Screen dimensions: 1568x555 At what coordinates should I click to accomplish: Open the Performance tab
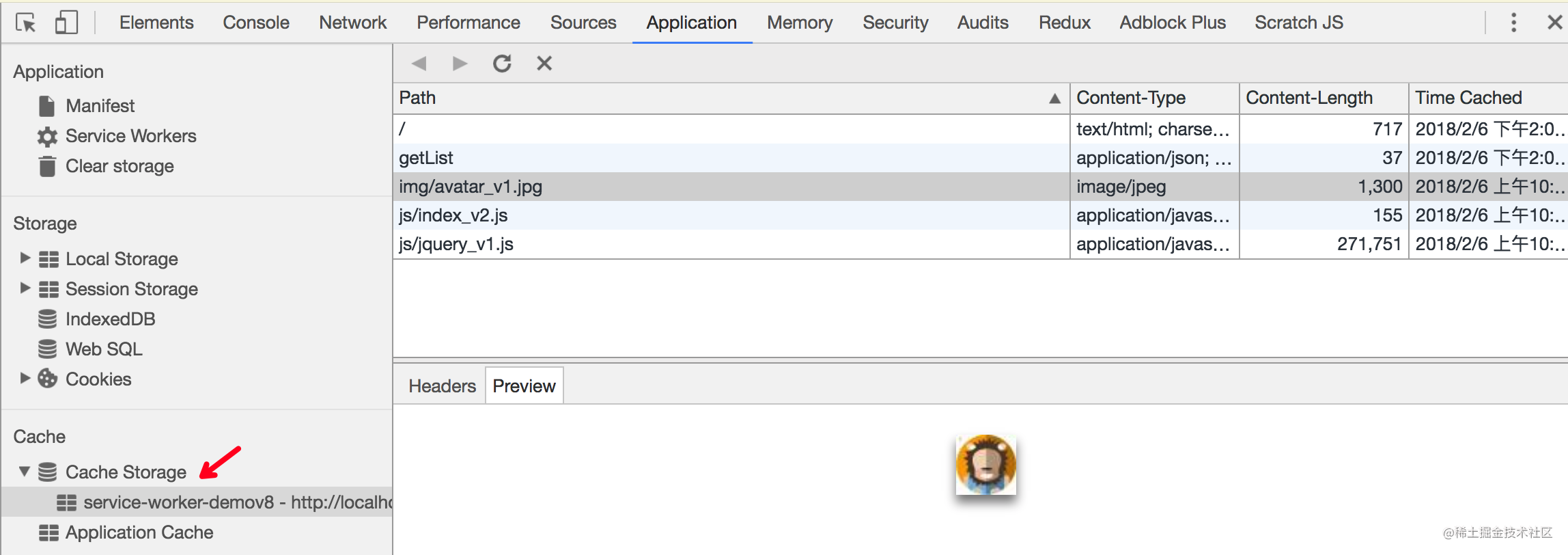(x=468, y=23)
